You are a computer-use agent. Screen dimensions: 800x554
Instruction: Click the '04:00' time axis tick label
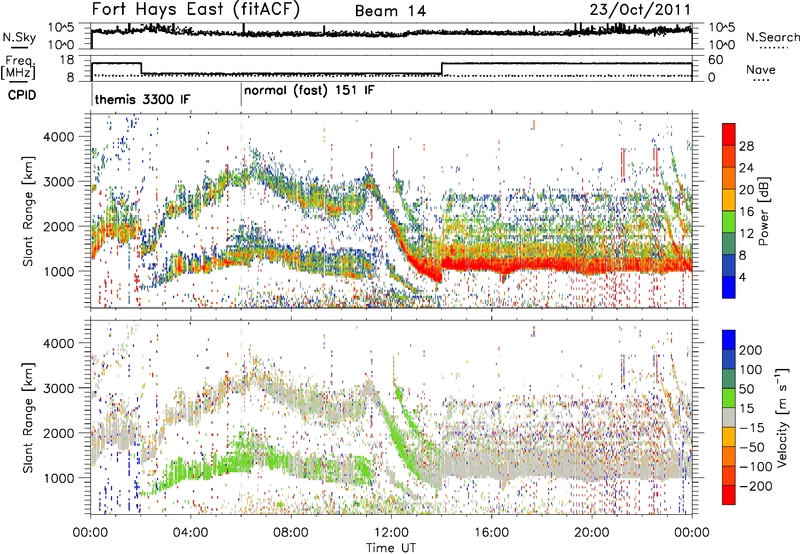(x=191, y=533)
